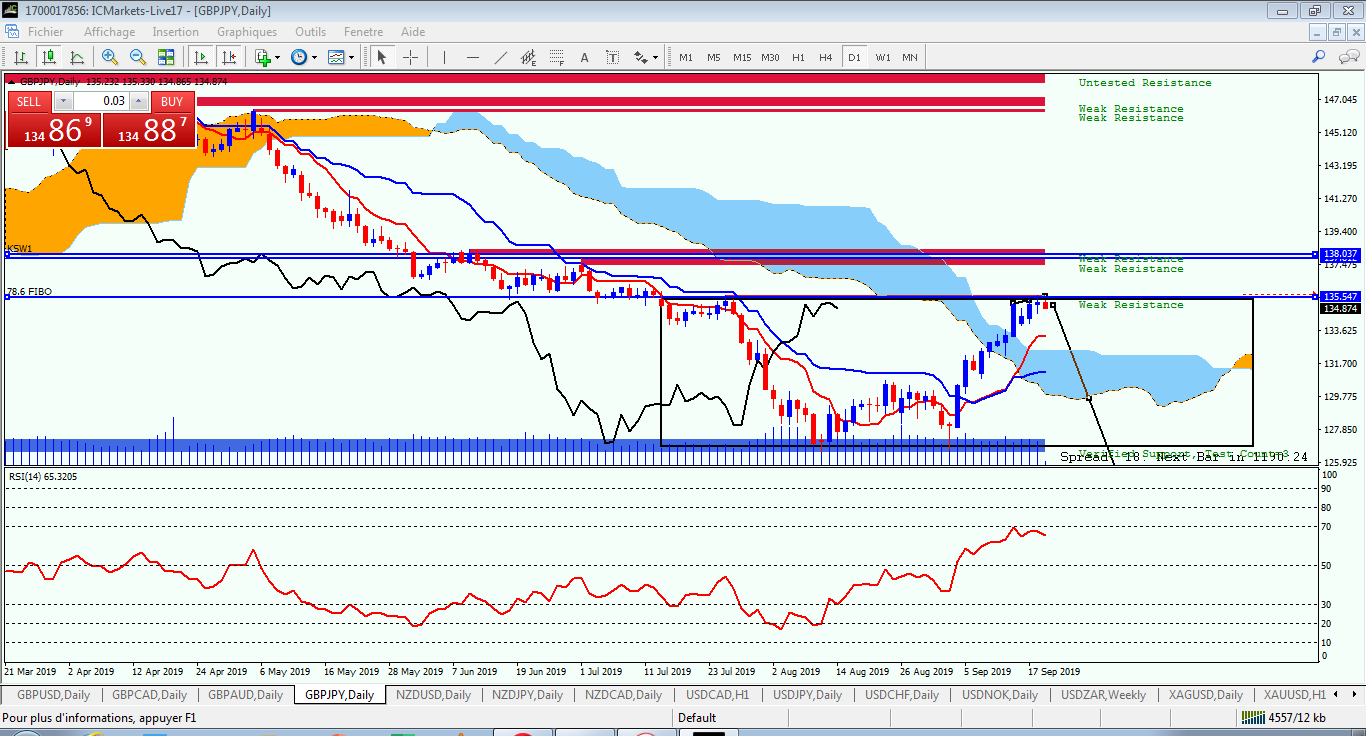
Task: Increase lot volume with up arrow
Action: [x=138, y=101]
